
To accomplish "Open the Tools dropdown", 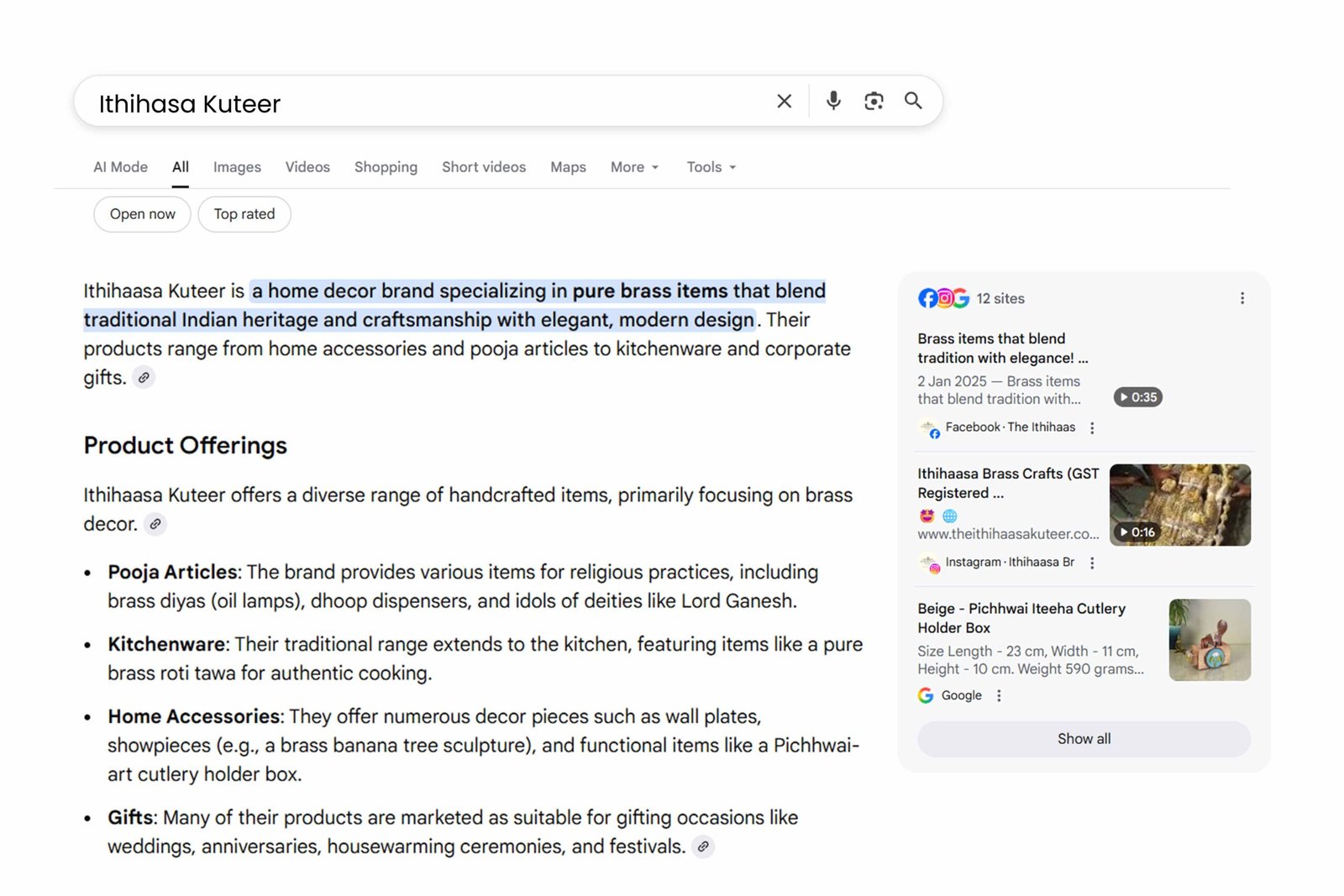I will point(711,167).
